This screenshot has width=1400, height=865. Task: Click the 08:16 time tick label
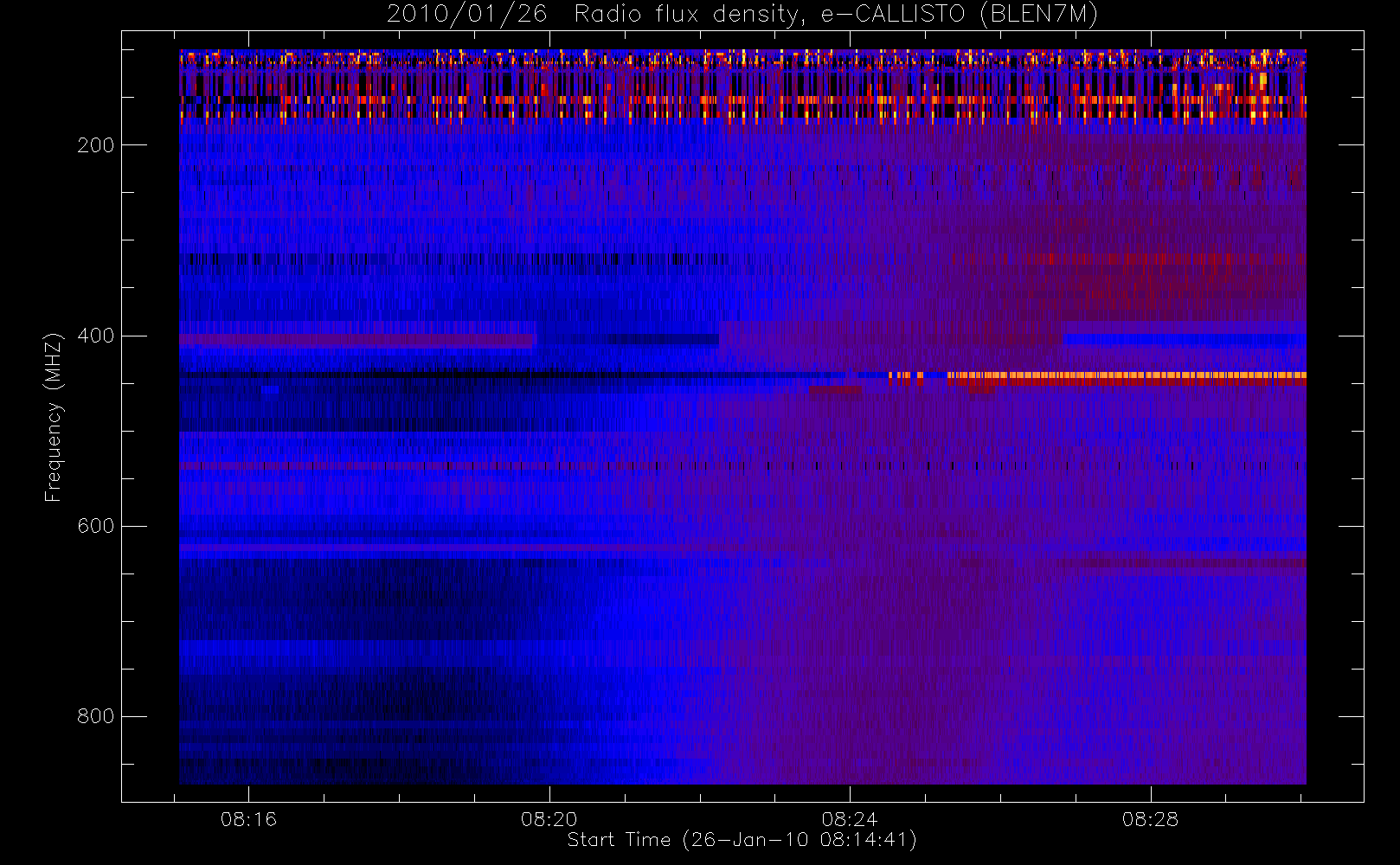pos(248,819)
